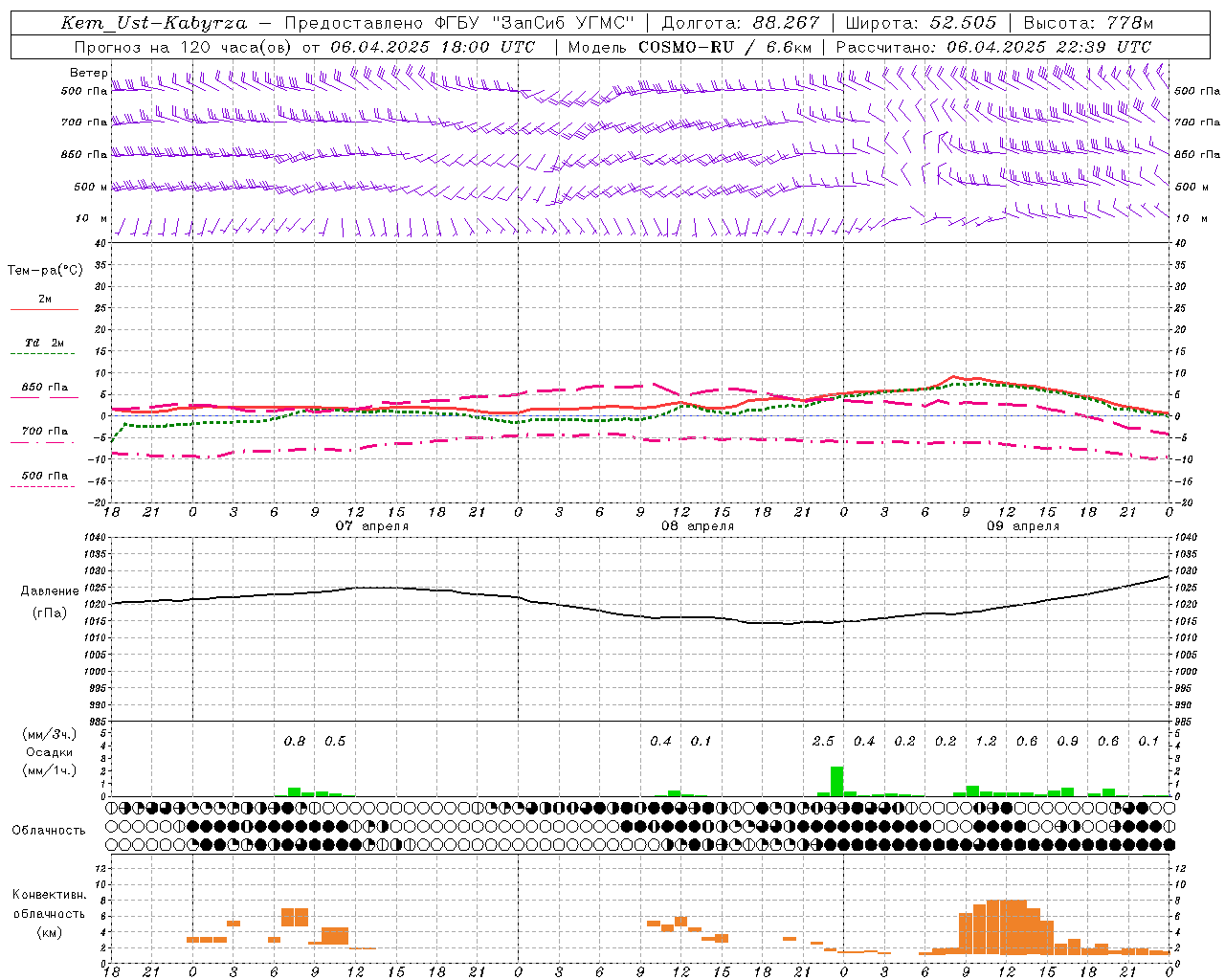The width and height of the screenshot is (1225, 980).
Task: Click the 'Td 2м' dew point legend label
Action: (45, 343)
